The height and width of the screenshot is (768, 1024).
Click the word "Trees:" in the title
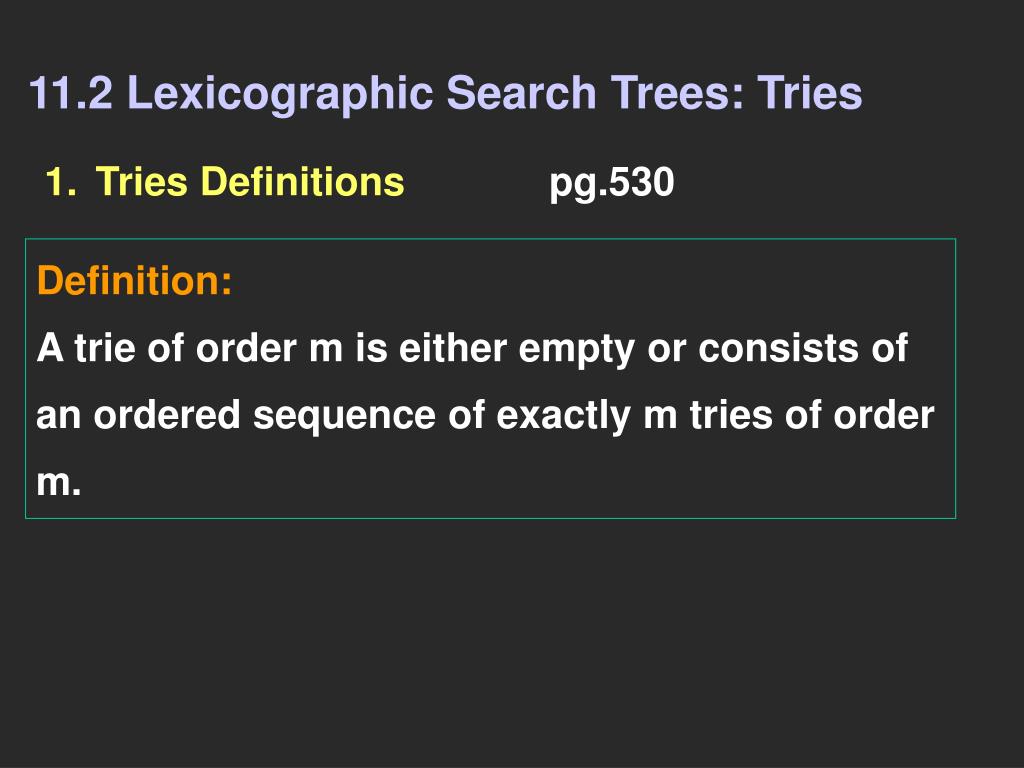(677, 93)
